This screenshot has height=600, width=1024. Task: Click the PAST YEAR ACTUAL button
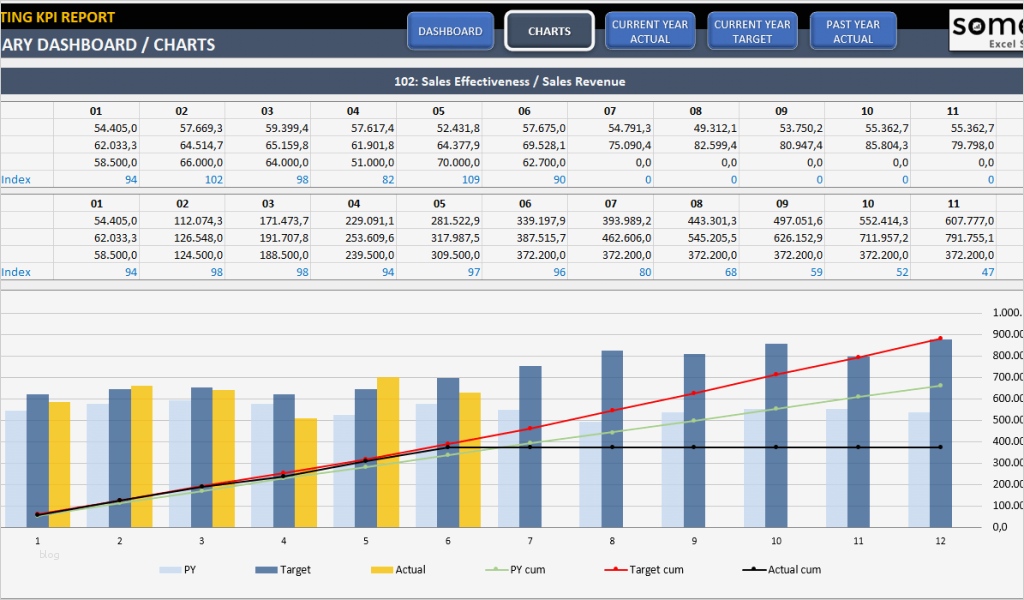click(853, 30)
